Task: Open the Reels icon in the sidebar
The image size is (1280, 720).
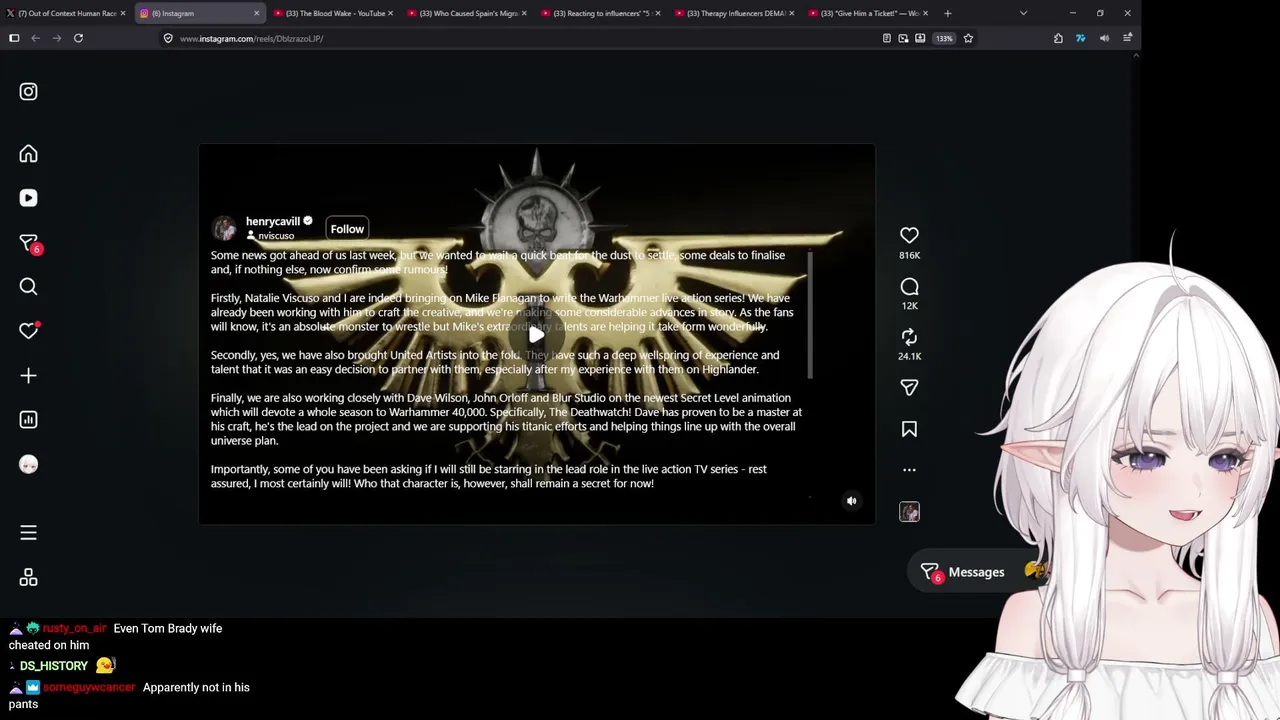Action: (28, 198)
